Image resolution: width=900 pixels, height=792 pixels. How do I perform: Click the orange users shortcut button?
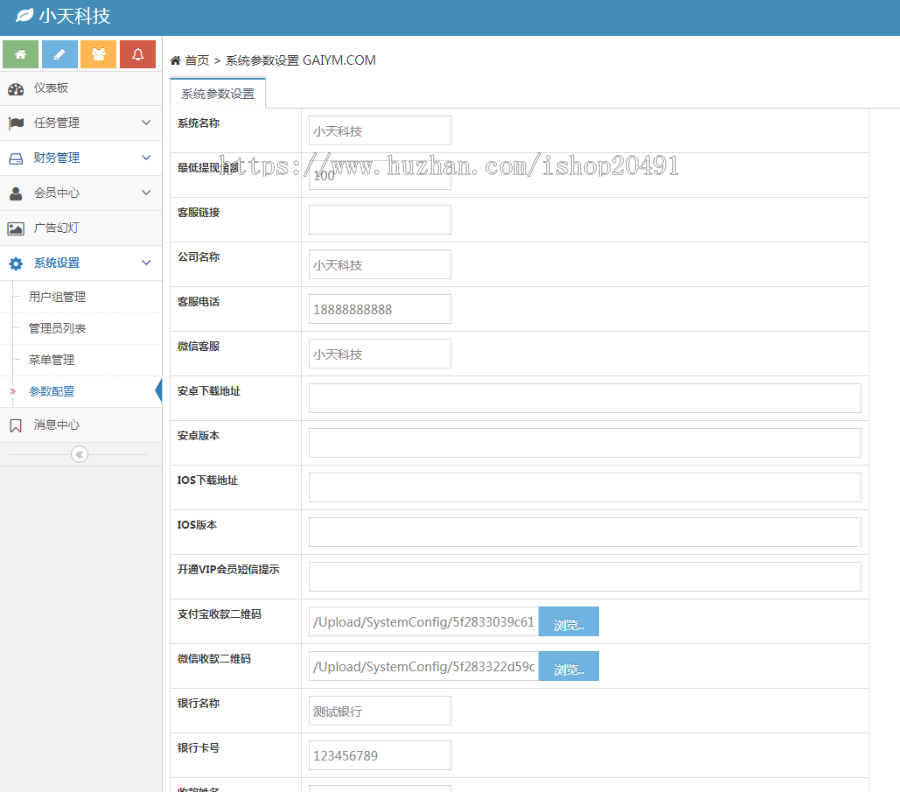point(99,54)
